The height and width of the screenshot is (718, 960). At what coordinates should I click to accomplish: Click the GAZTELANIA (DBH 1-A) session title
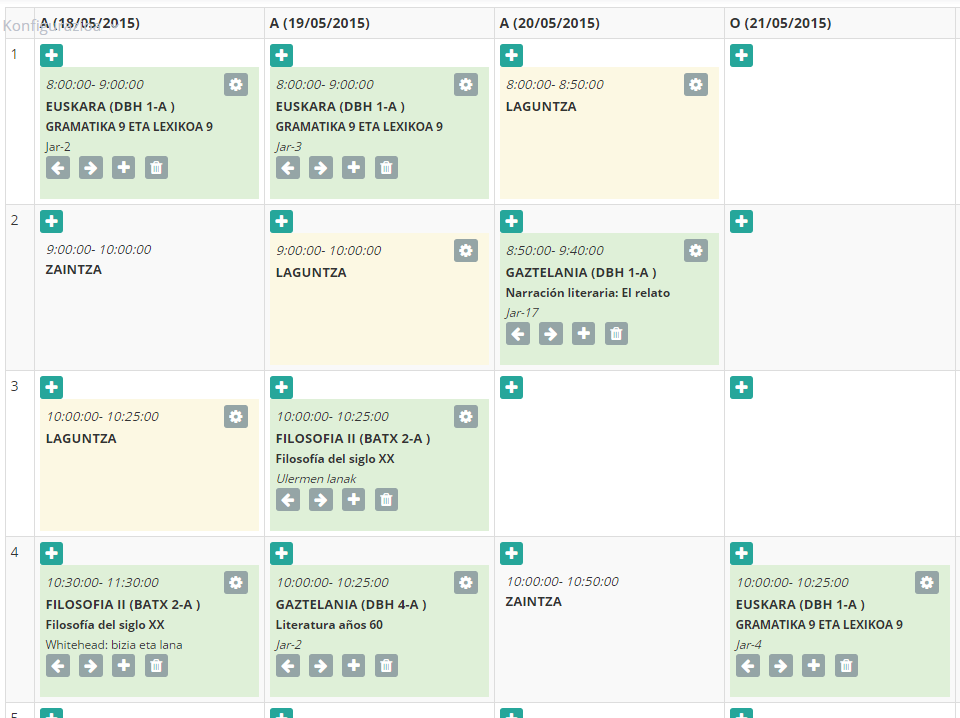580,272
